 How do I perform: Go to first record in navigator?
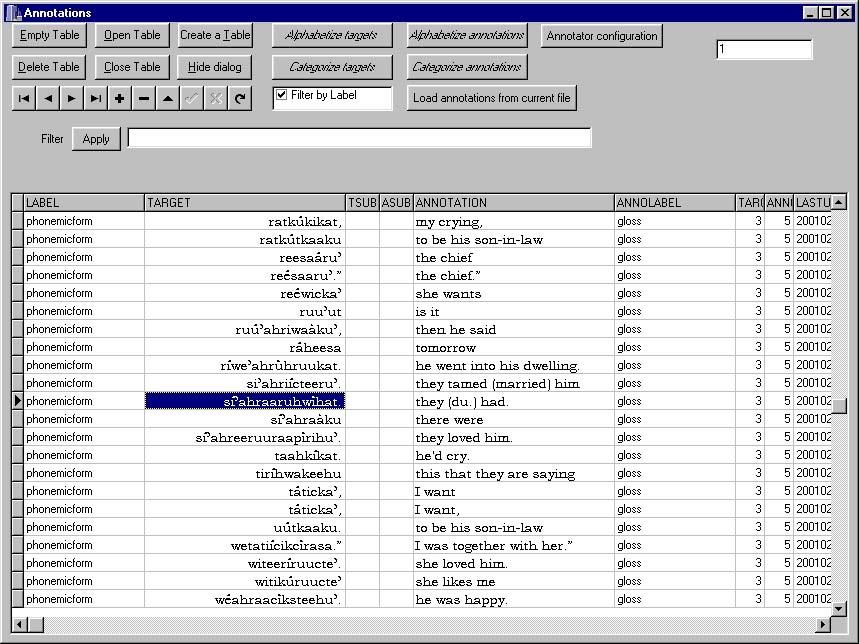pos(24,98)
